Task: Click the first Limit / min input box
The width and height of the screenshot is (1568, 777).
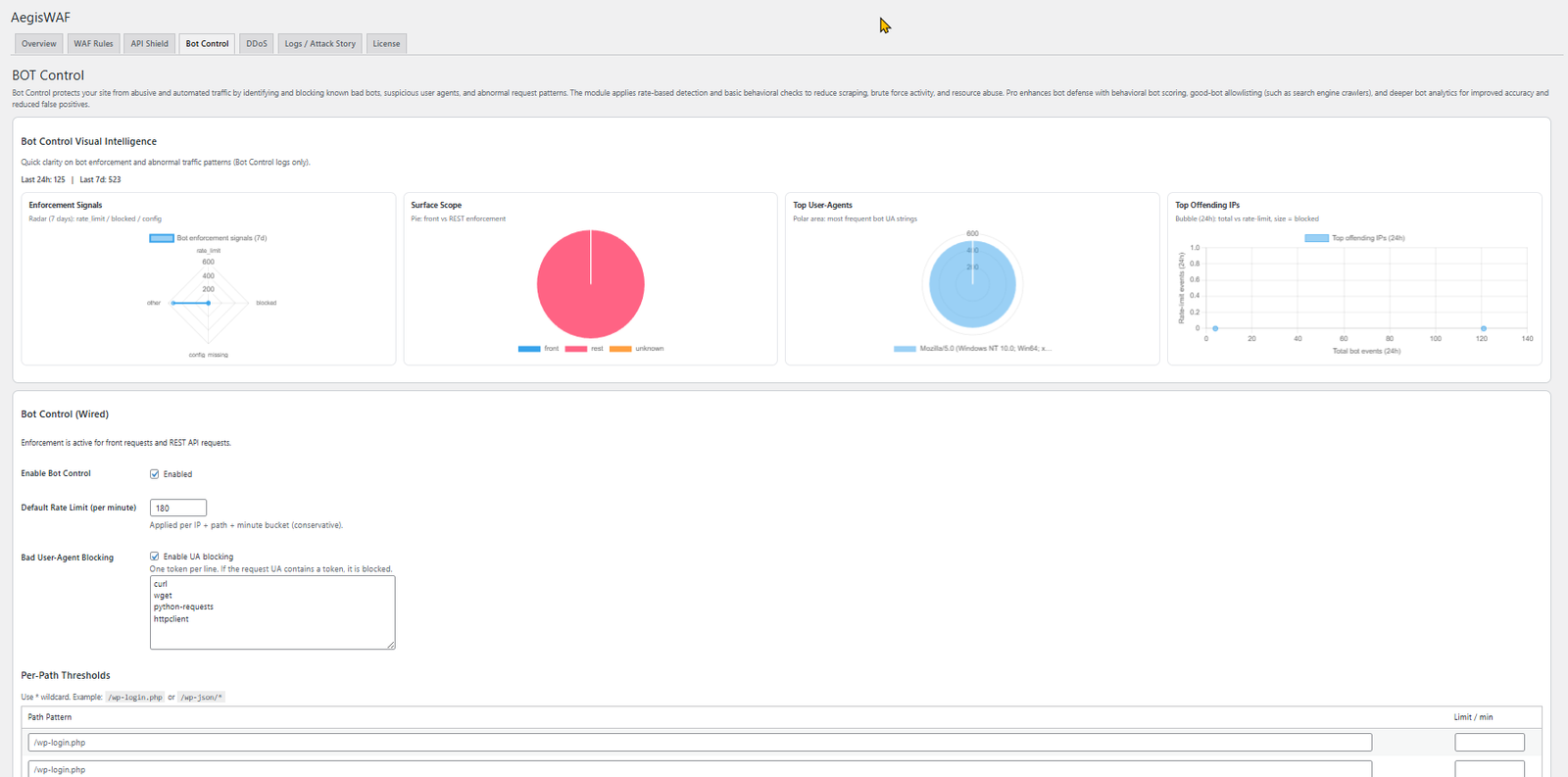Action: pyautogui.click(x=1489, y=743)
